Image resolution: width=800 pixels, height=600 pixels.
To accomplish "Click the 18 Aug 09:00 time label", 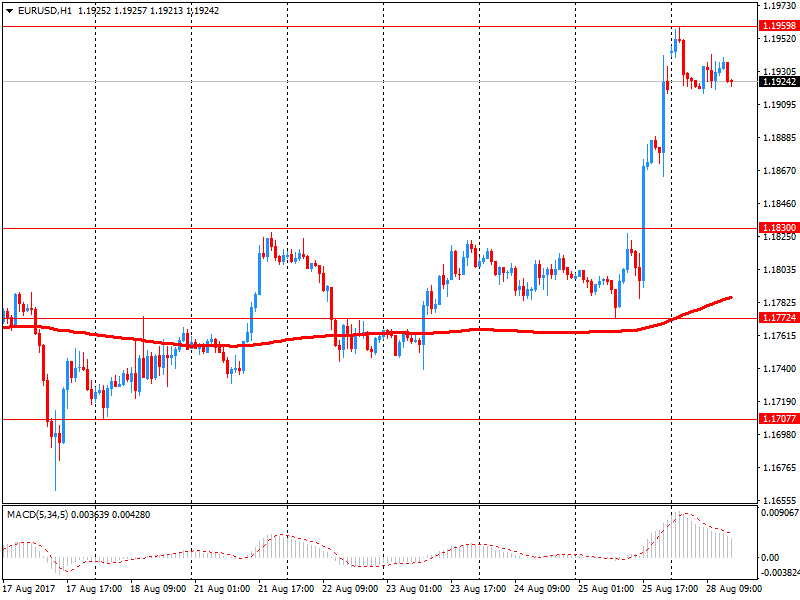I will pyautogui.click(x=158, y=589).
